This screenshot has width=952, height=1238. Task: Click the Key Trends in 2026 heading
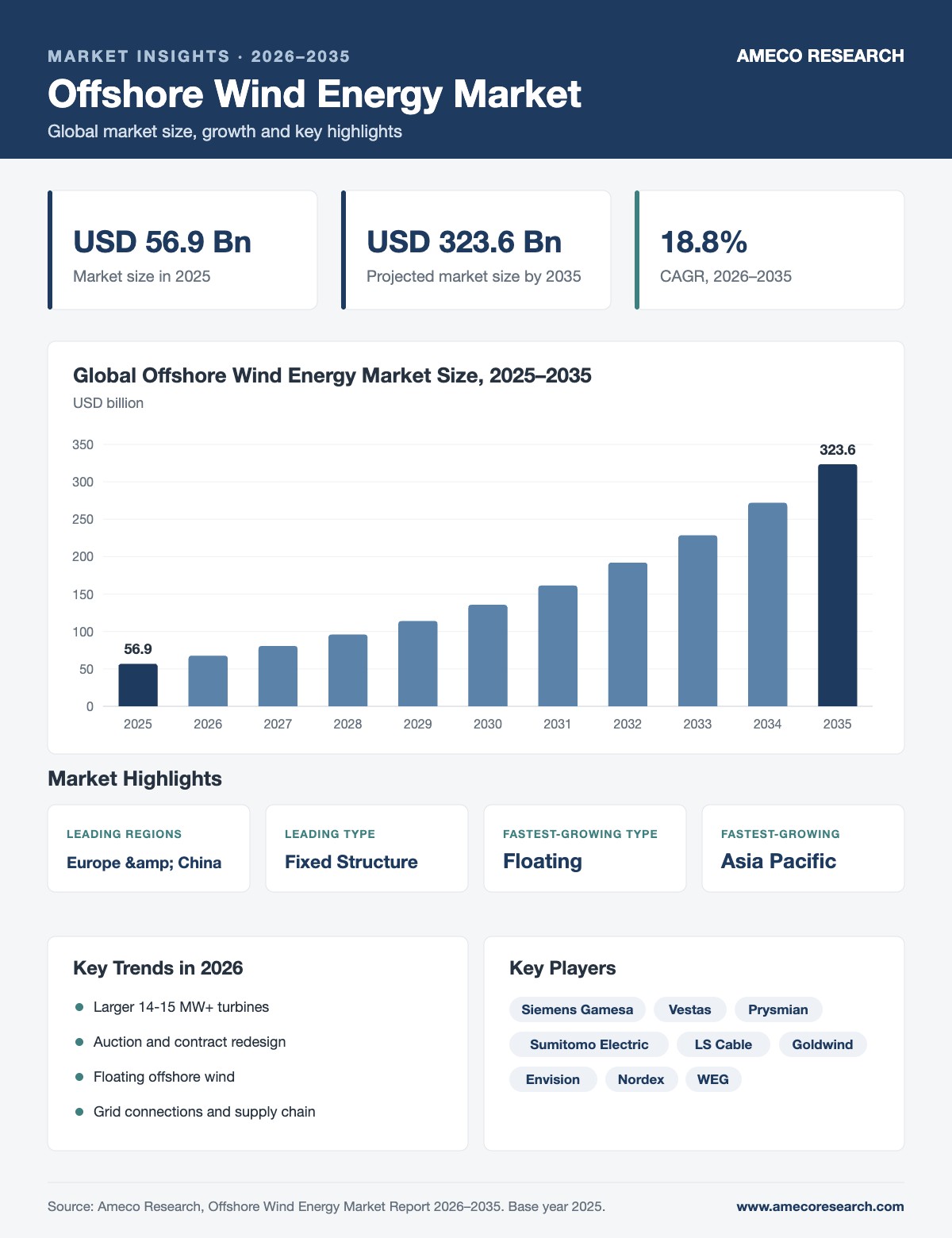click(158, 968)
